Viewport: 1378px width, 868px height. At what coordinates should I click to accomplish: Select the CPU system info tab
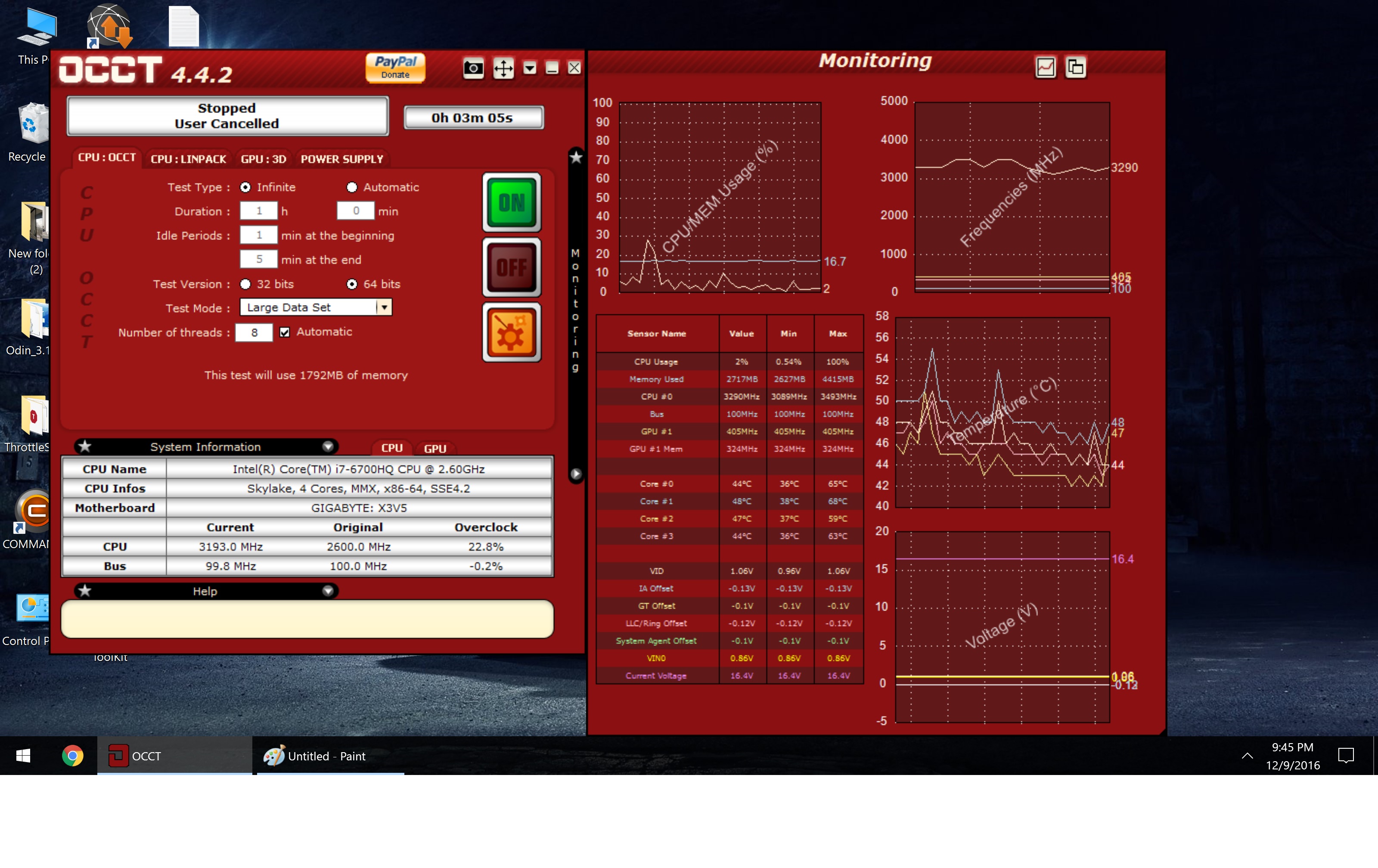[392, 448]
